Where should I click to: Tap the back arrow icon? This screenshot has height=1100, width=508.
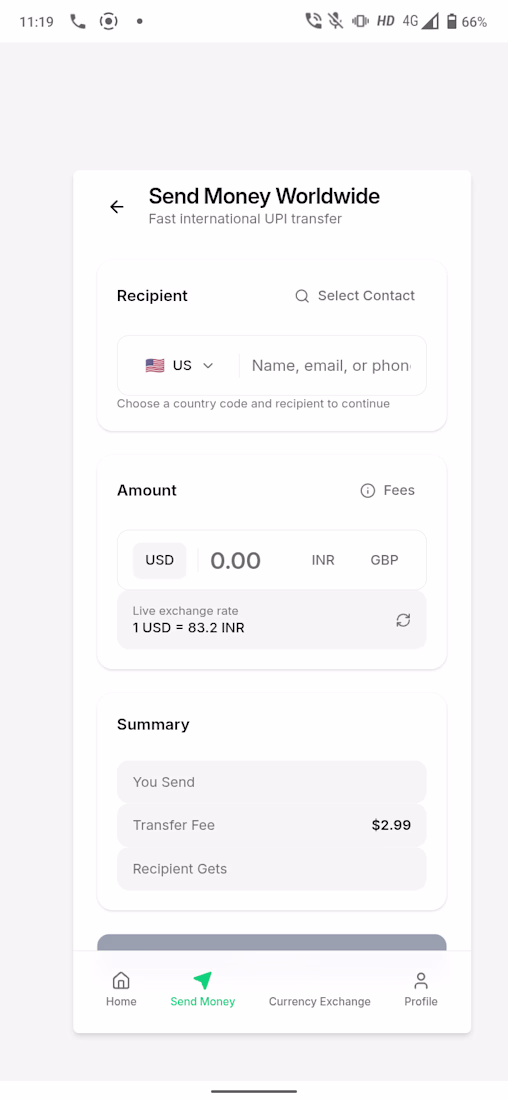click(x=116, y=206)
